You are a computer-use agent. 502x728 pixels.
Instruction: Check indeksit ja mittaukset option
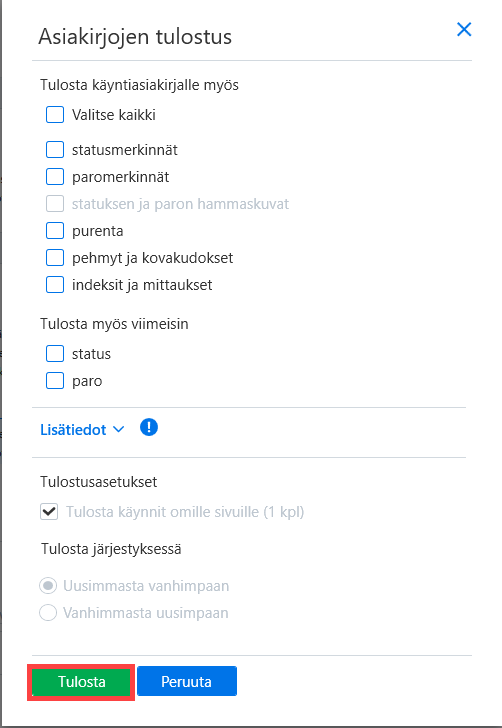click(x=55, y=284)
